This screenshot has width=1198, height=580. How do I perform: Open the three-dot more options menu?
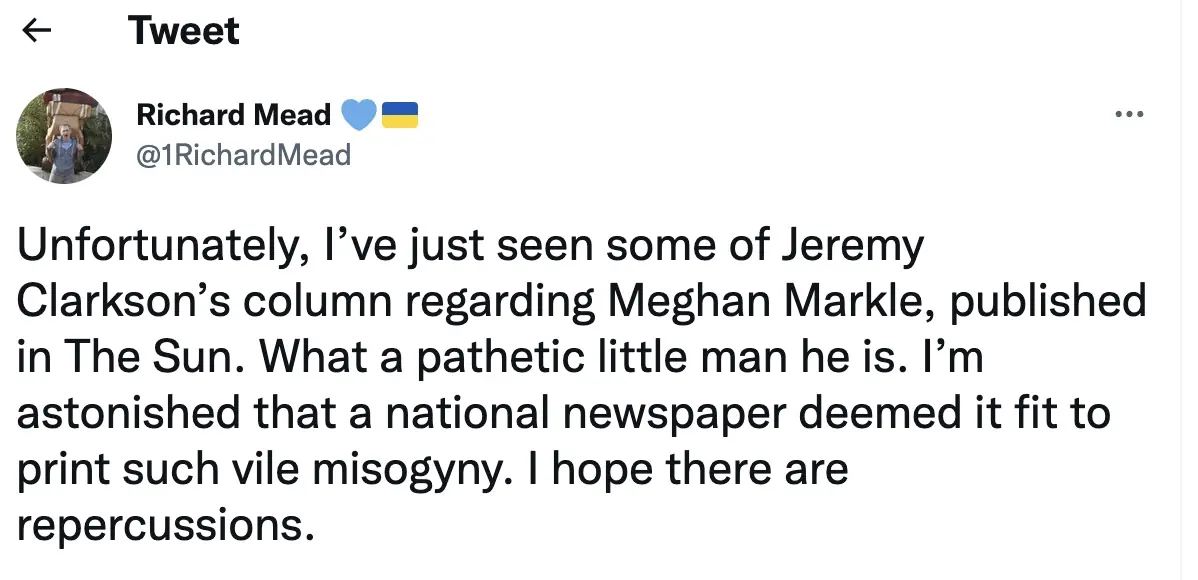click(x=1128, y=115)
